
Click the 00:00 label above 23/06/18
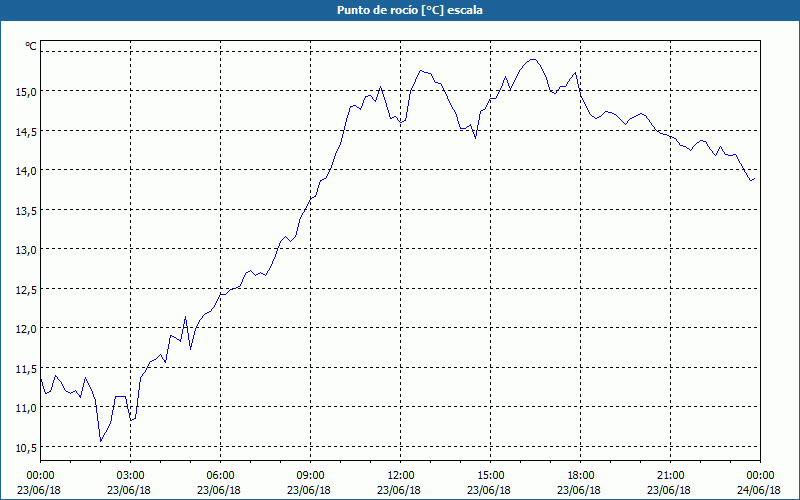click(41, 476)
